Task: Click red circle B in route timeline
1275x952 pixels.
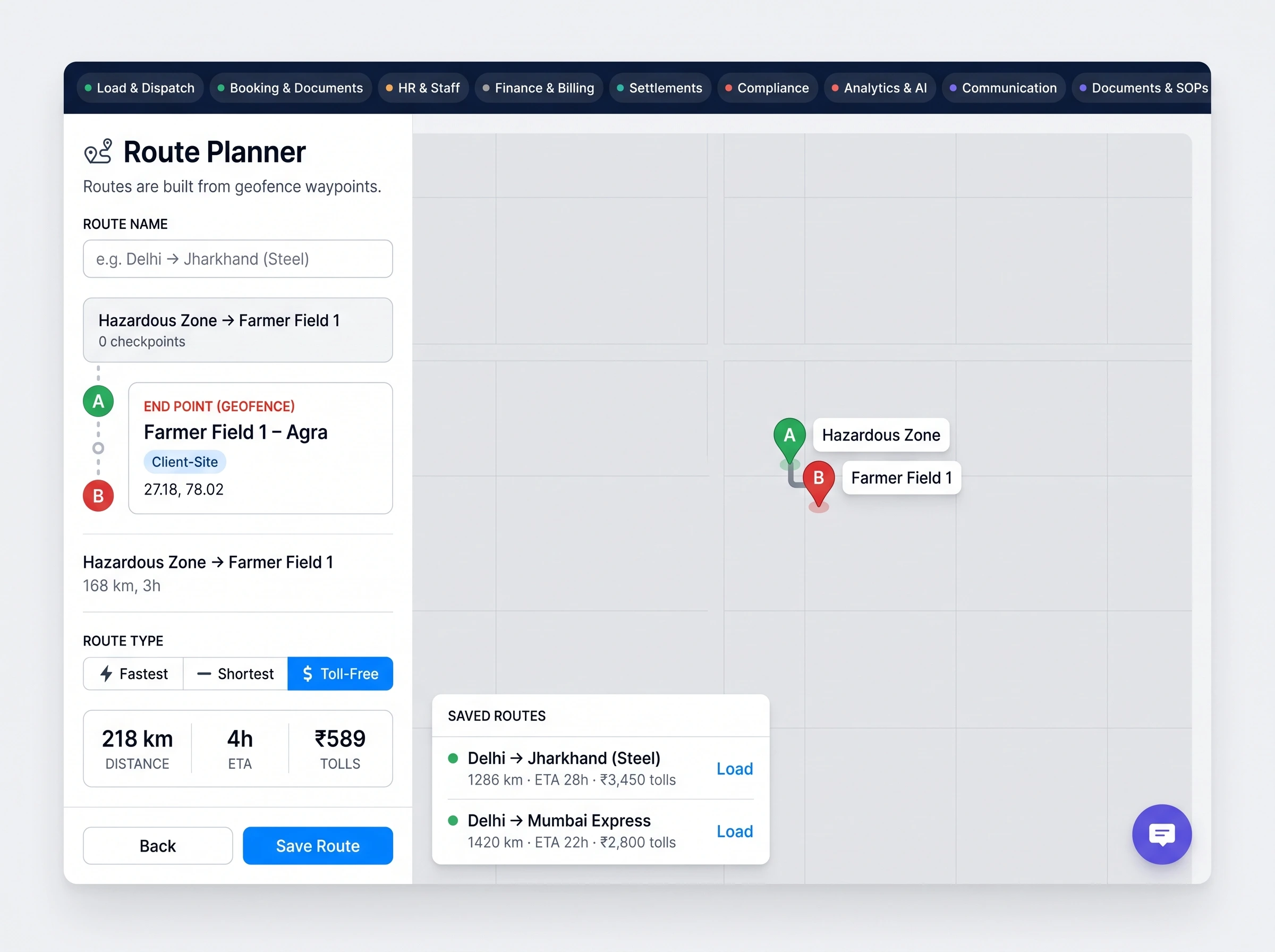Action: (x=98, y=496)
